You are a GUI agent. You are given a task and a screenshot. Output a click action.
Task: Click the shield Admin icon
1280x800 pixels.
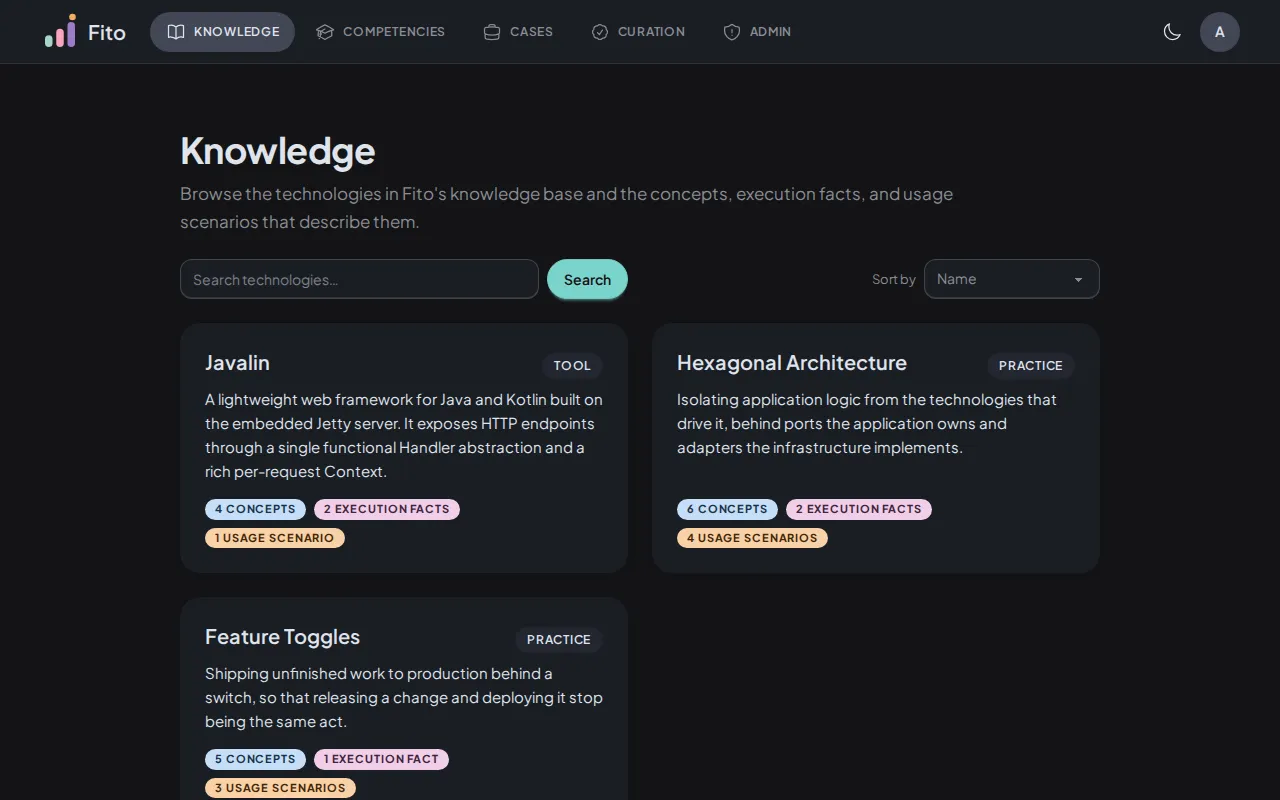[732, 32]
